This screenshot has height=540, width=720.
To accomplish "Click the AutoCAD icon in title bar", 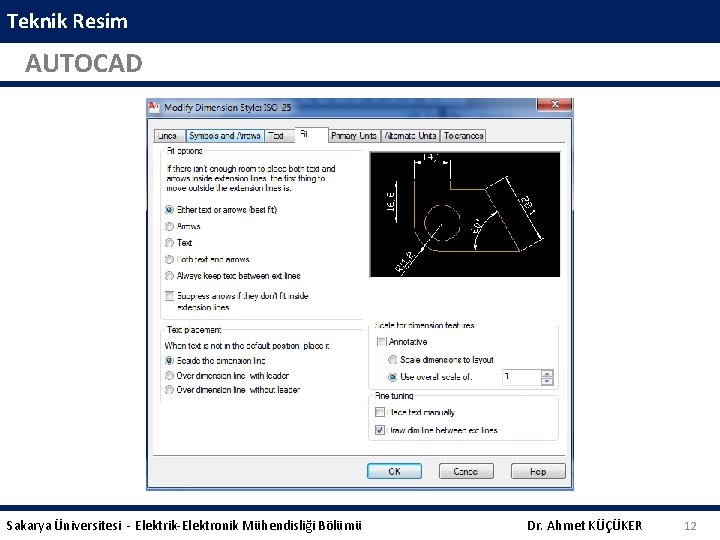I will point(154,107).
